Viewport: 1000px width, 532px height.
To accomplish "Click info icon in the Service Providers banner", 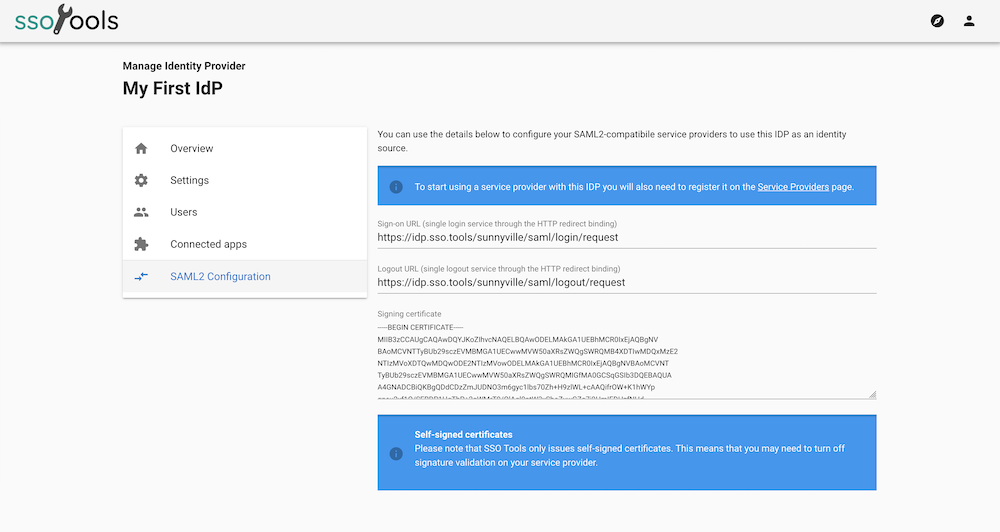I will [396, 187].
